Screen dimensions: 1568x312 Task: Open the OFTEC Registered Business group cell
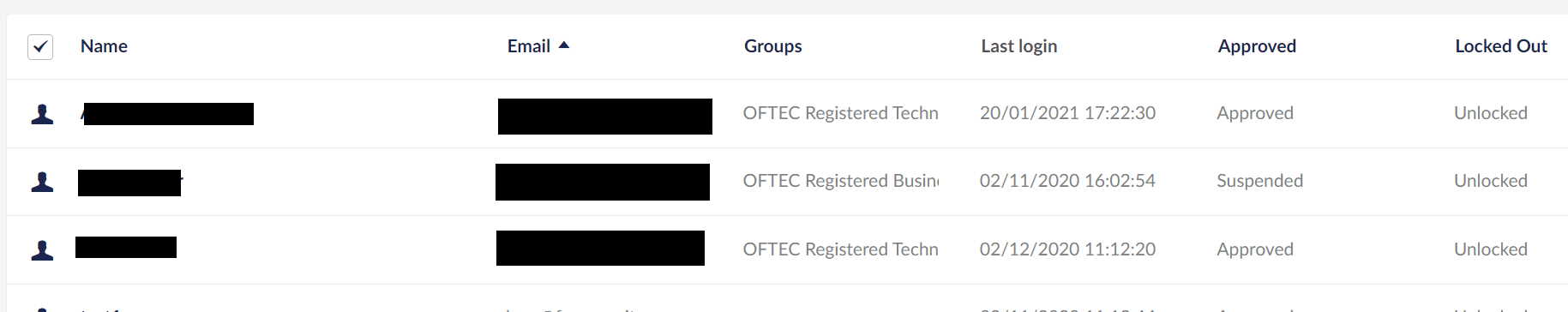point(841,181)
